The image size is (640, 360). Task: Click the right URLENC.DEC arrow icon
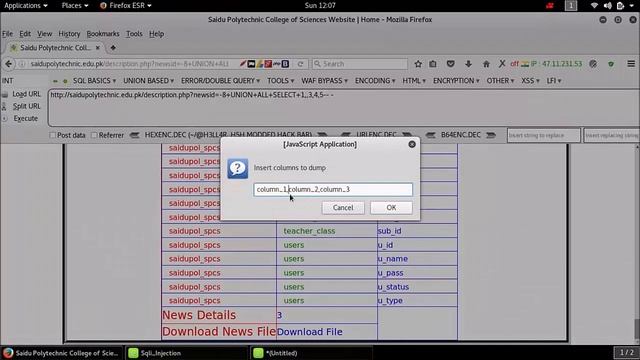(x=407, y=135)
